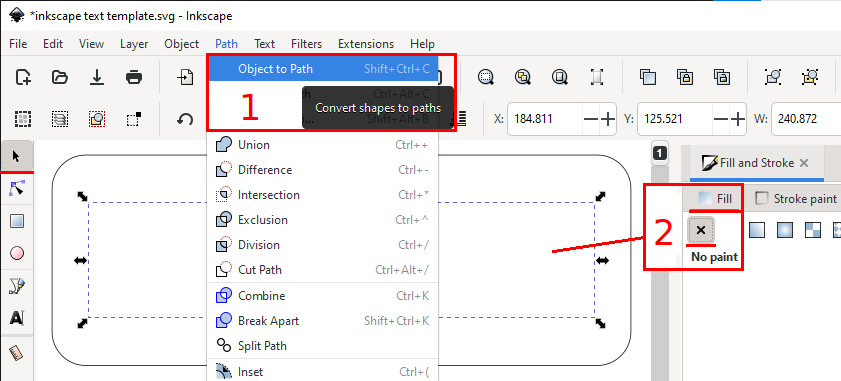Select the Text tool in the toolbox
Viewport: 841px width, 381px height.
click(x=17, y=318)
